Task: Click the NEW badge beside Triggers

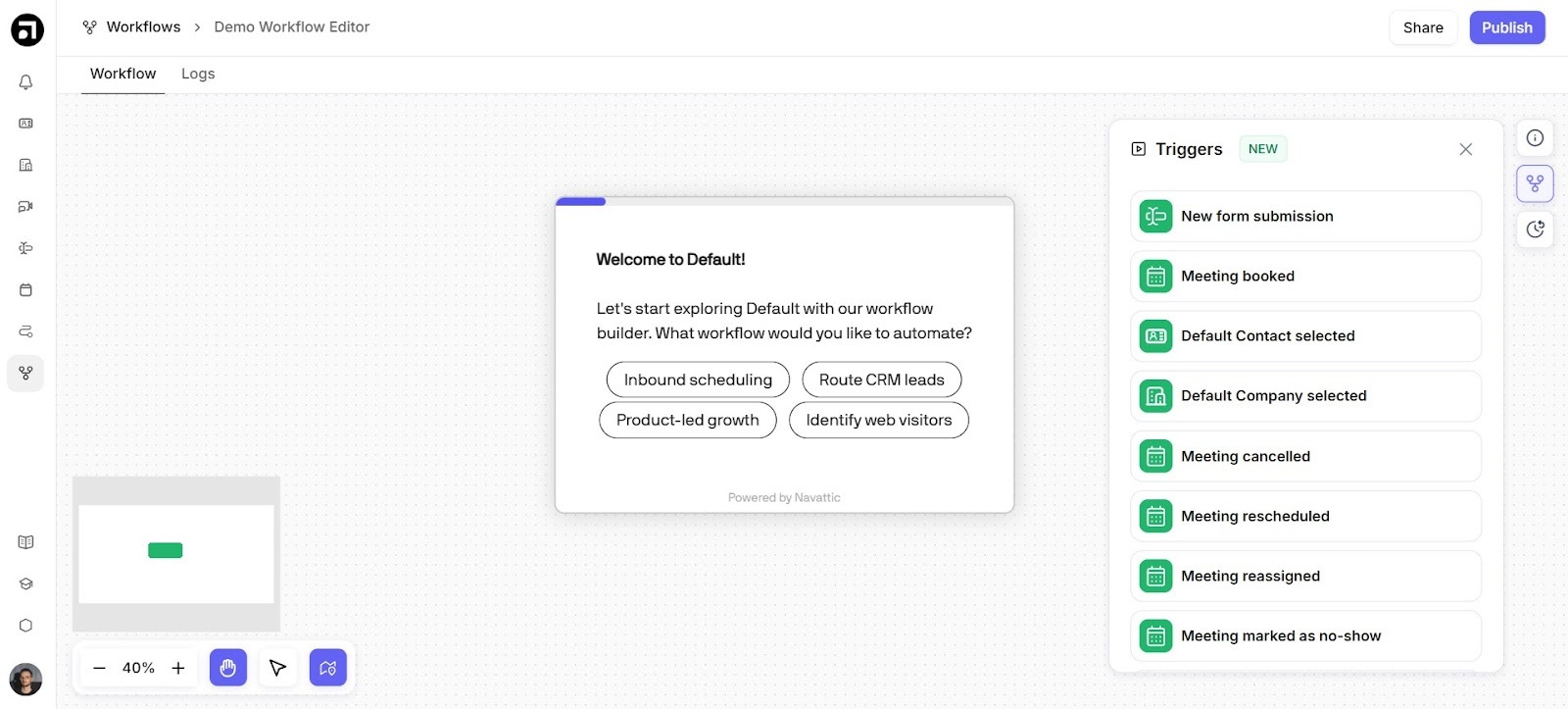Action: coord(1262,149)
